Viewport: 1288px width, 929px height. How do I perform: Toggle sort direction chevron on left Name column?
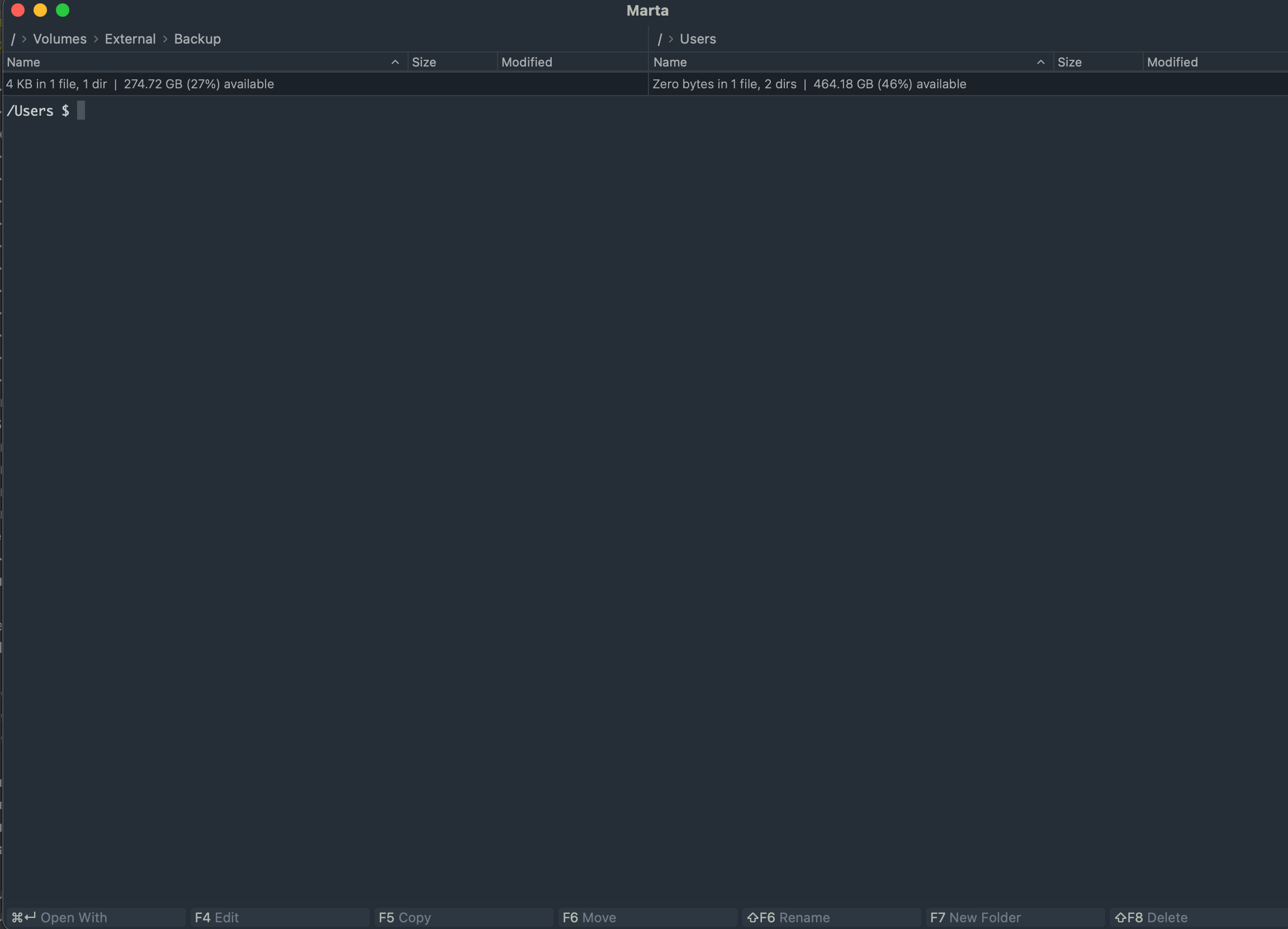[395, 62]
